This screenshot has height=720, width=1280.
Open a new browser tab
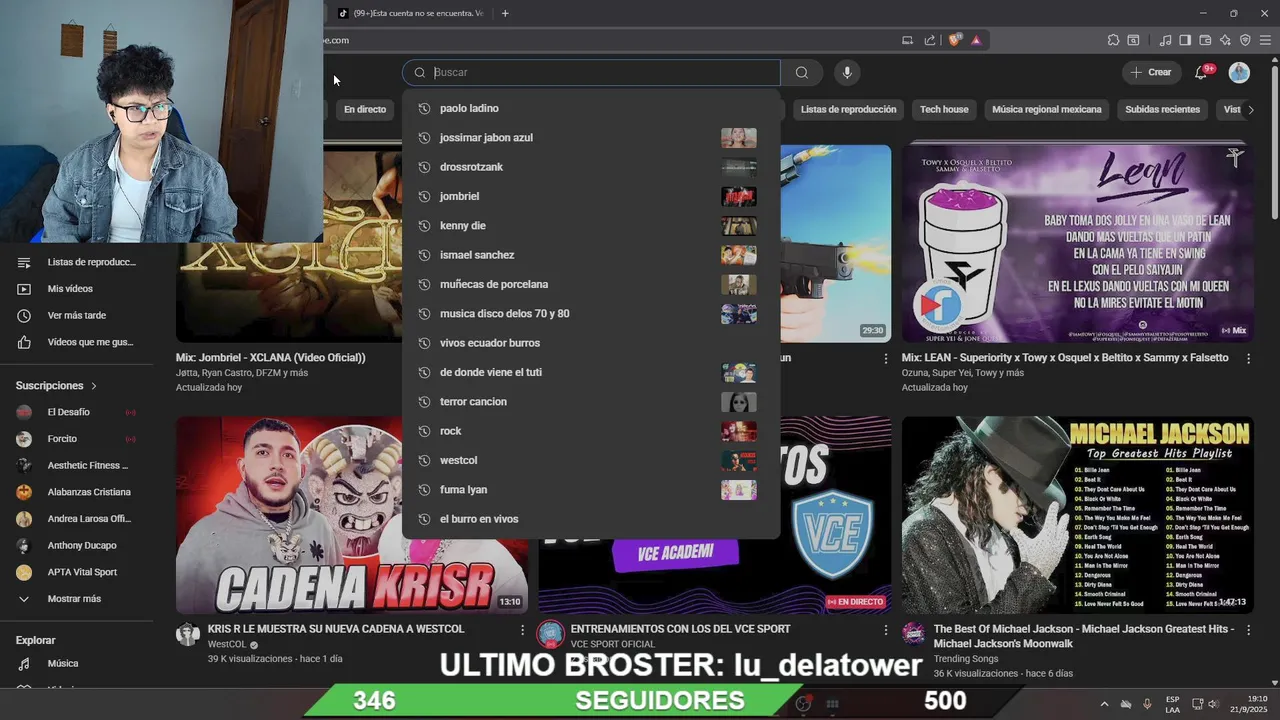505,13
